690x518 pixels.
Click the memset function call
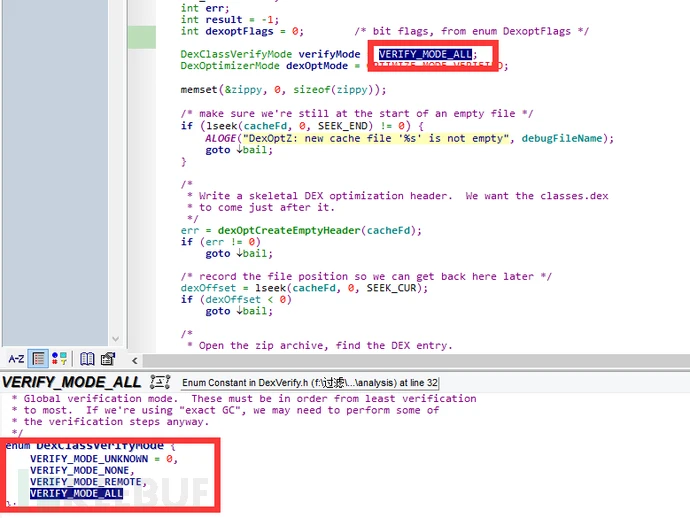199,90
